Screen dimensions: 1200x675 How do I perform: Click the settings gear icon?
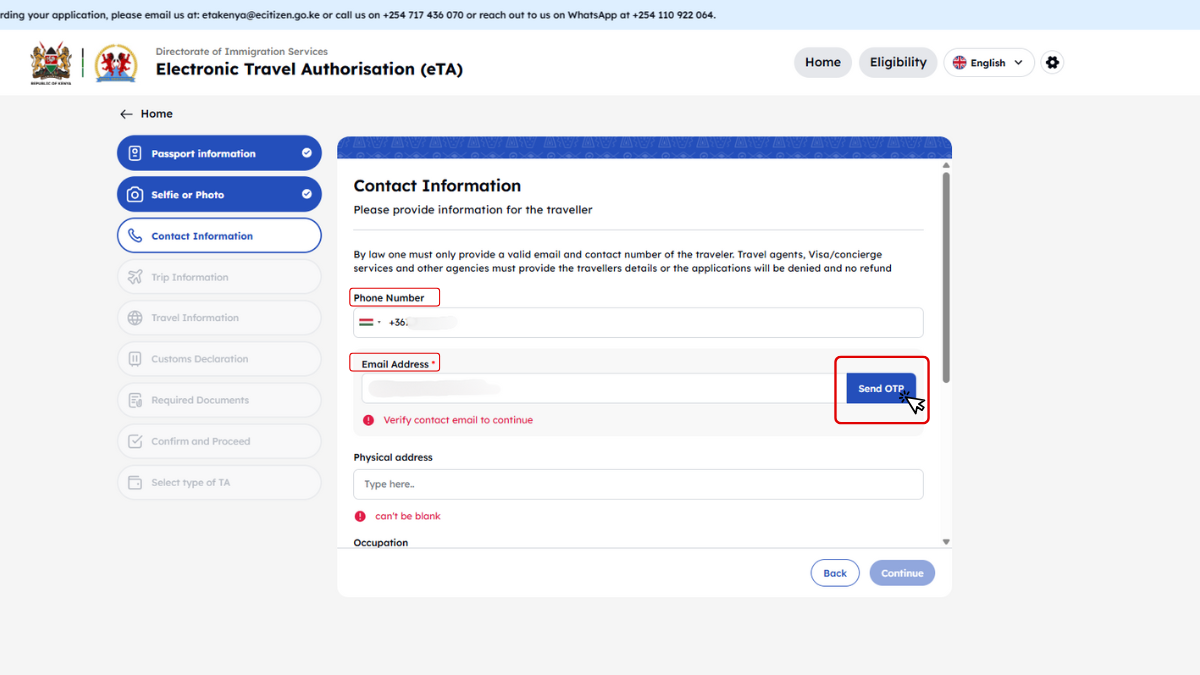[x=1052, y=62]
